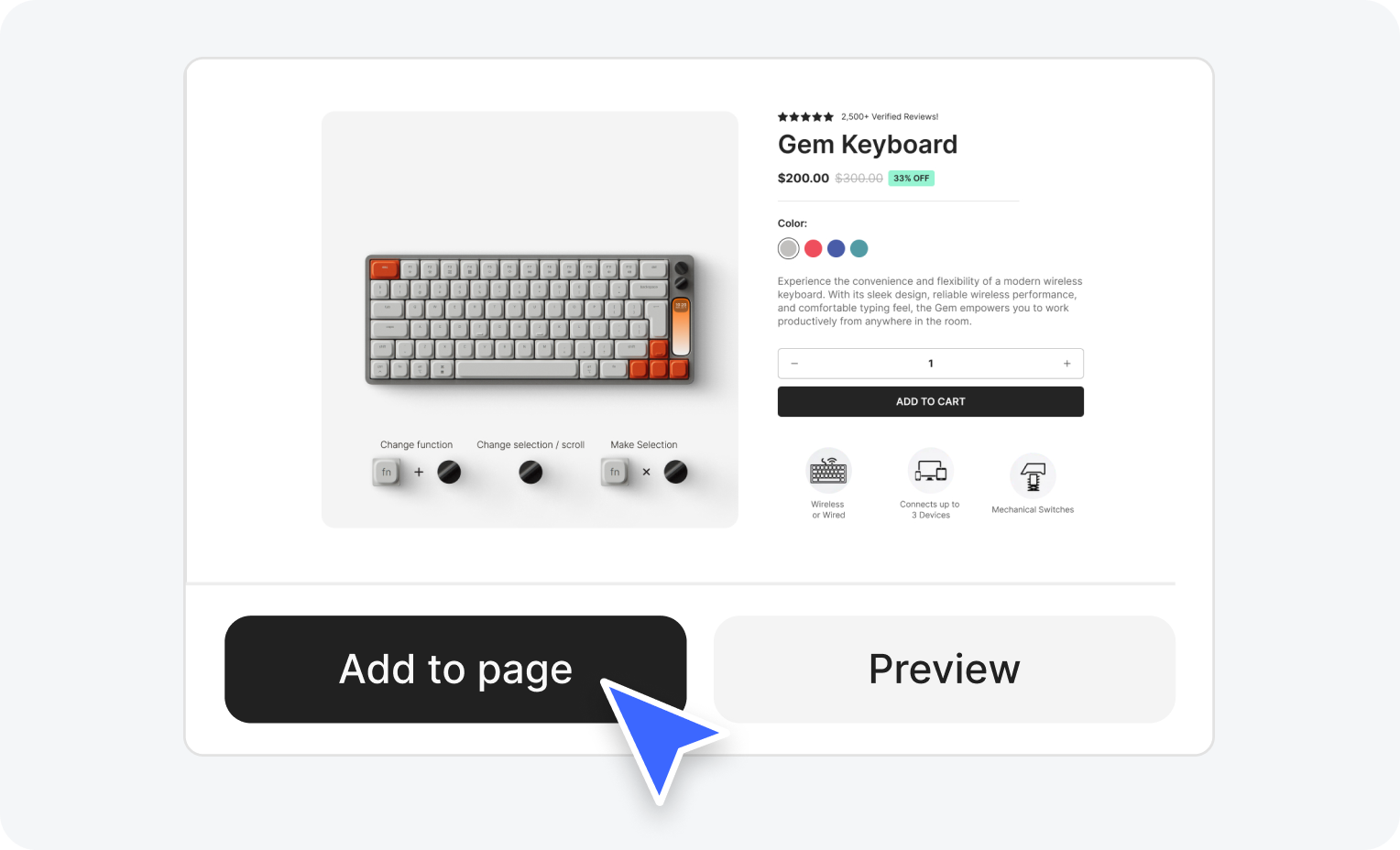1400x850 pixels.
Task: Click the black knob under Make Selection
Action: 675,473
